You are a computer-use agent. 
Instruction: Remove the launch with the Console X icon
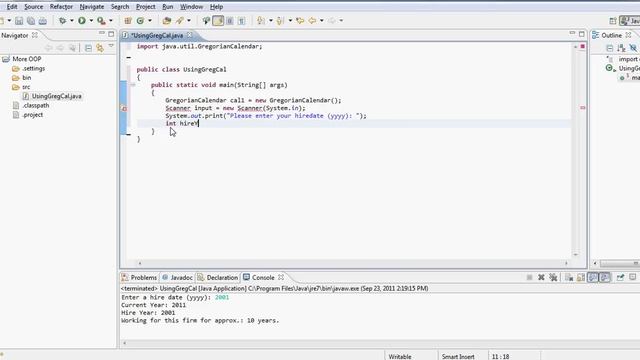(541, 278)
